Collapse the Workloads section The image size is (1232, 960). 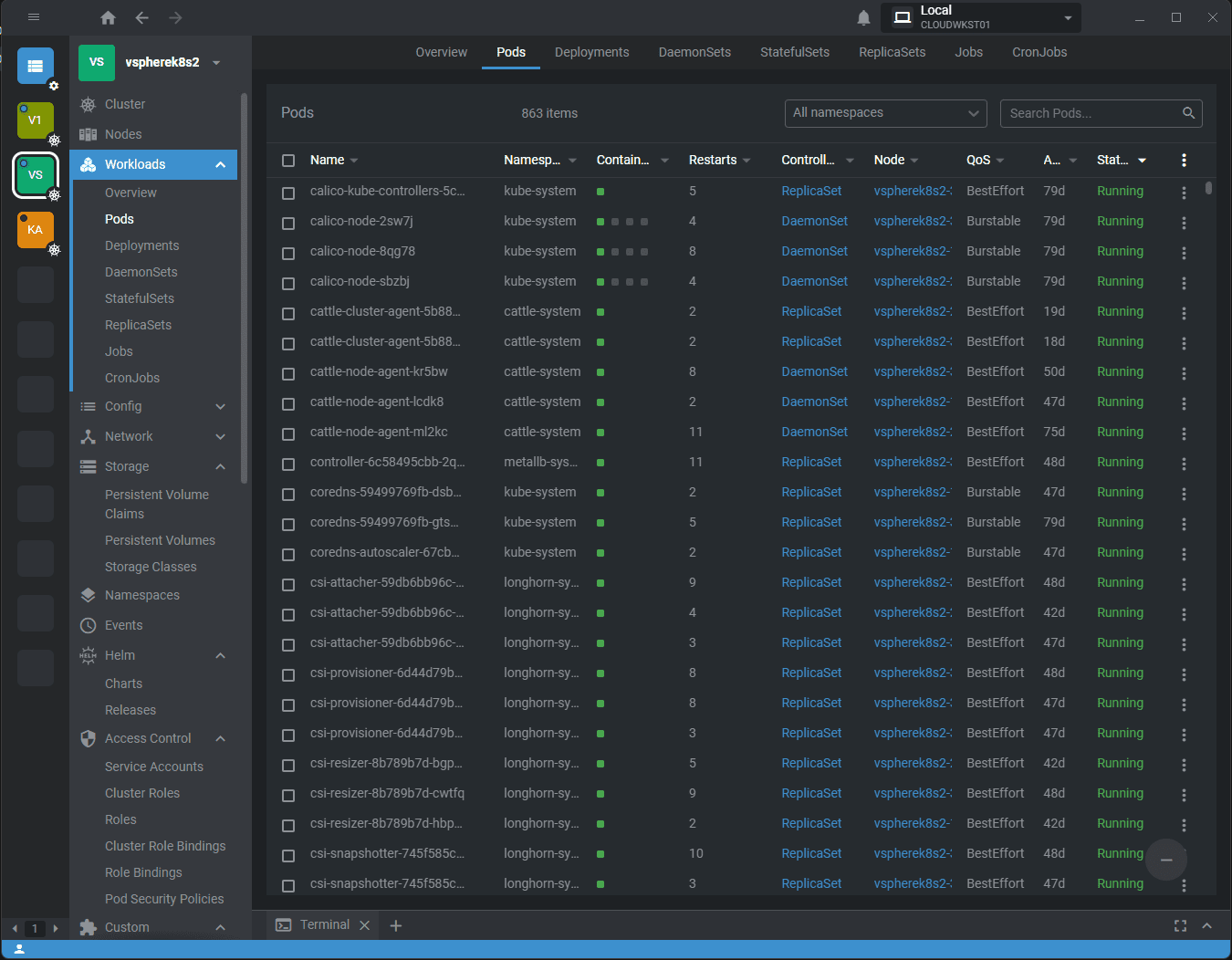[x=219, y=165]
